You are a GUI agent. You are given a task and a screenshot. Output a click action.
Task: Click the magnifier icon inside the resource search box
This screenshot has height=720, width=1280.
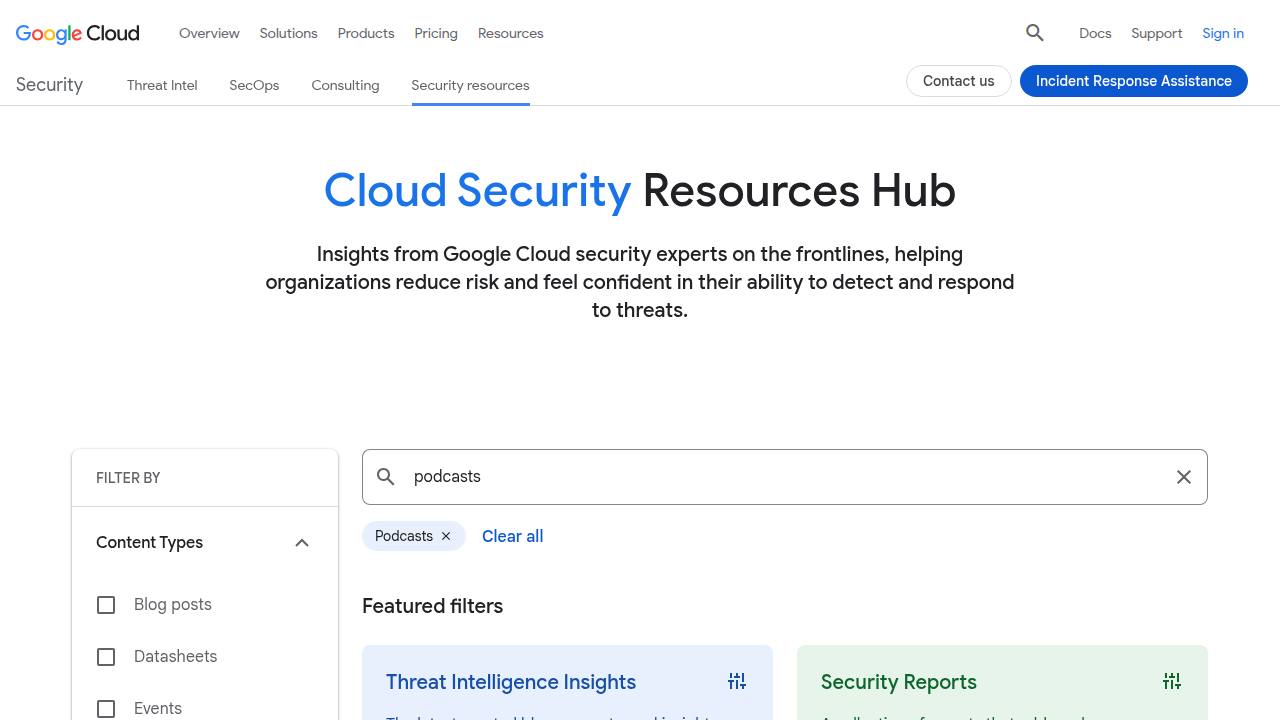(x=386, y=477)
